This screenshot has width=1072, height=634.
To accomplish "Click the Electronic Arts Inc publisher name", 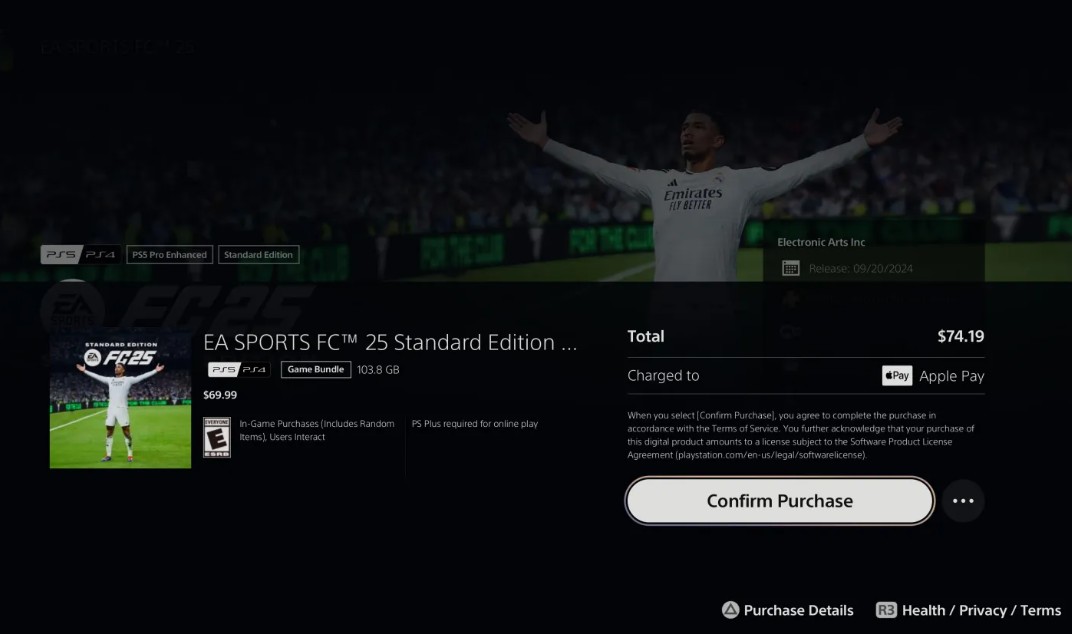I will (821, 242).
